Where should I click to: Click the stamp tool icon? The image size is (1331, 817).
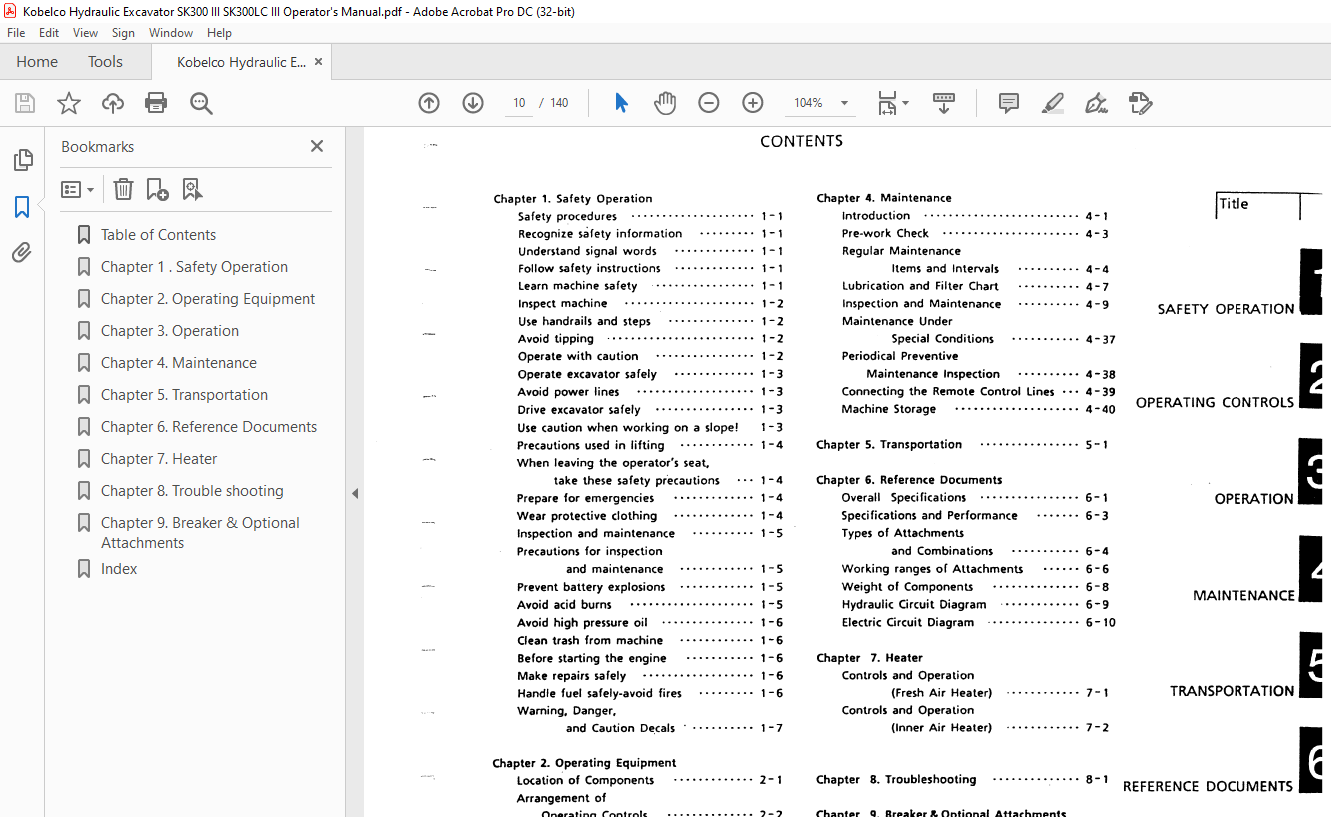1140,103
